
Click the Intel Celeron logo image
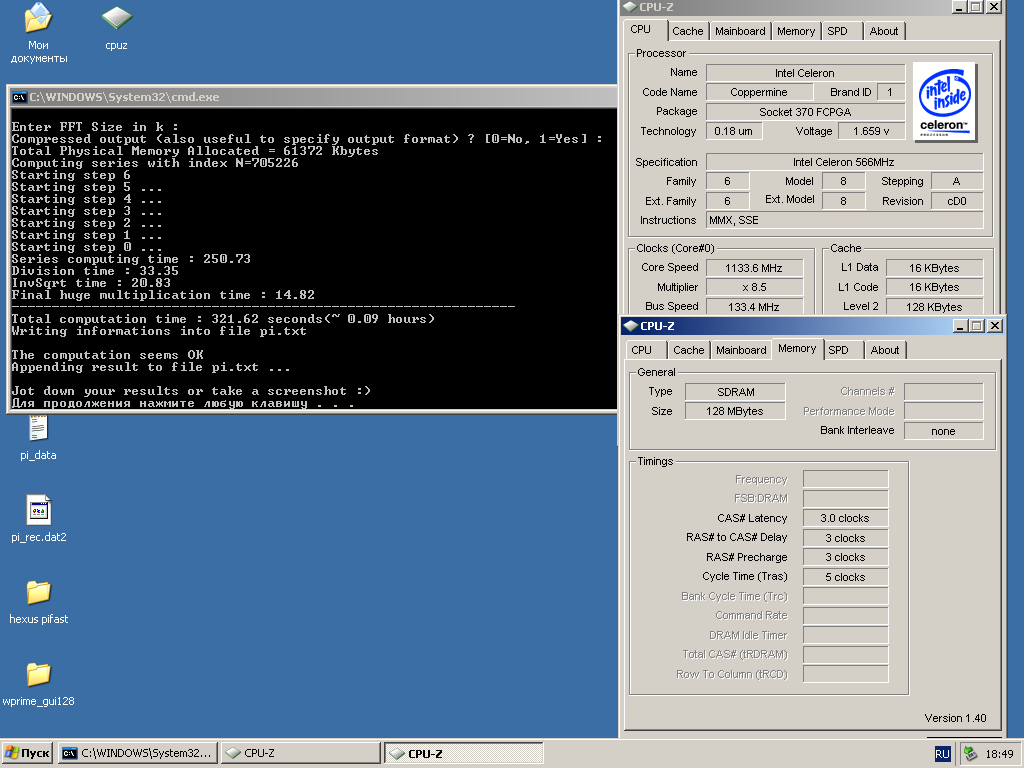tap(944, 102)
